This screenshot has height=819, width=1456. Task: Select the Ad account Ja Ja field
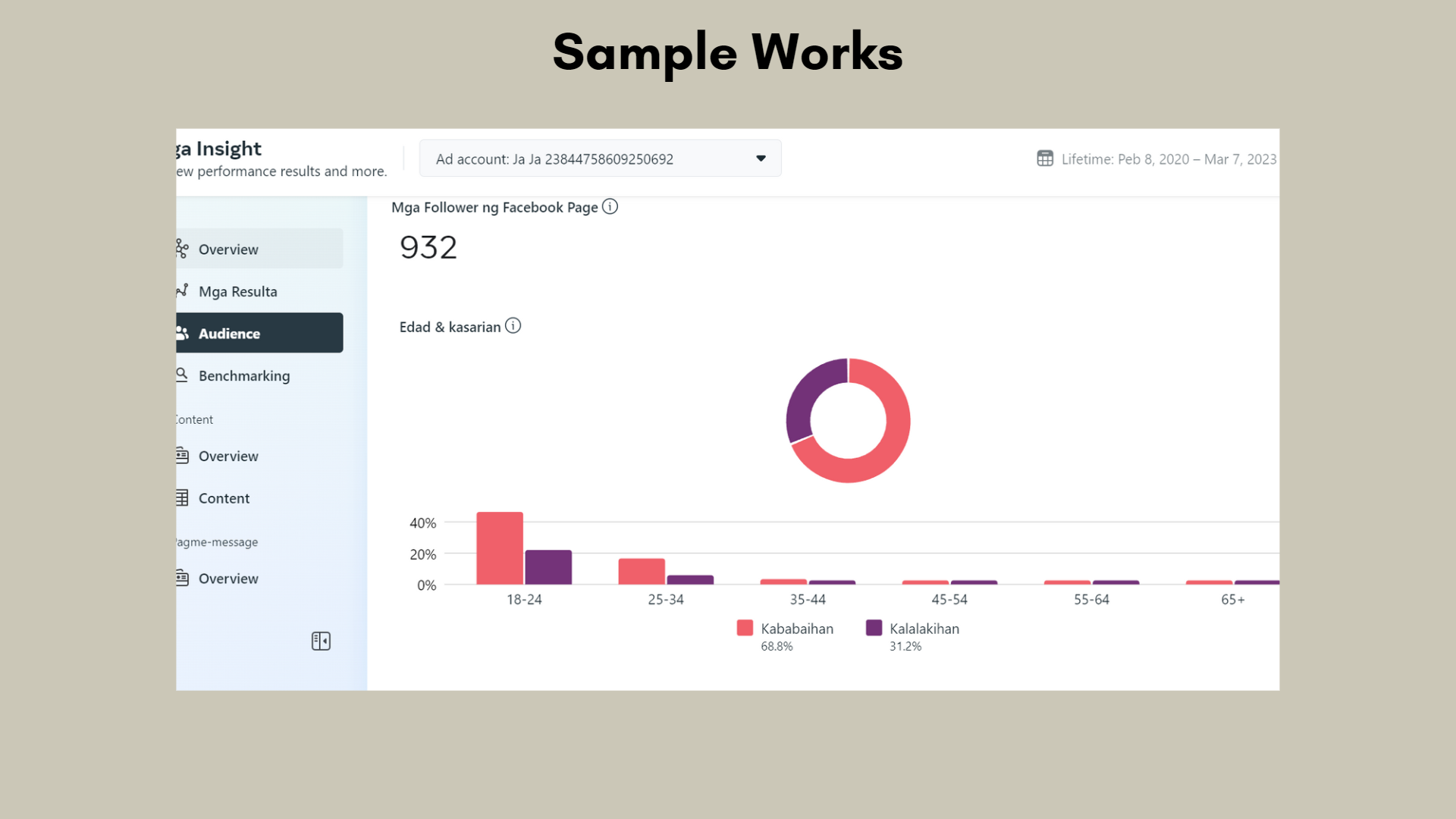[600, 158]
